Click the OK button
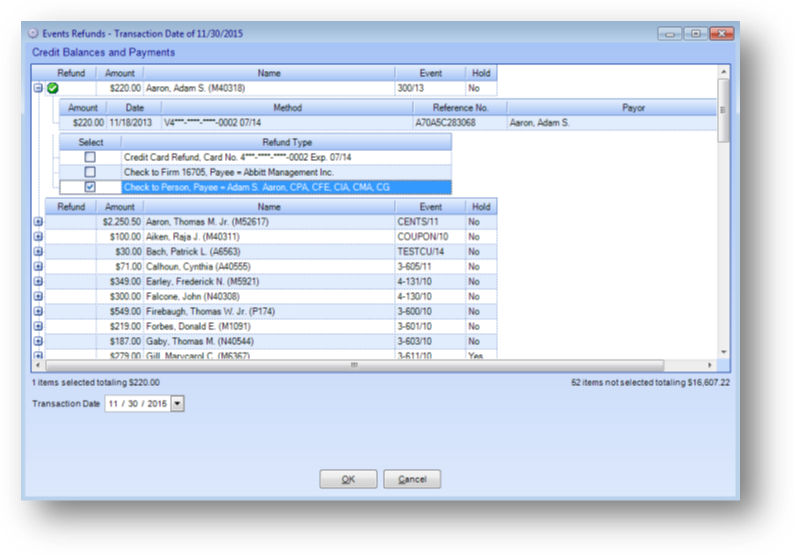Screen dimensions: 795x554 [x=348, y=479]
